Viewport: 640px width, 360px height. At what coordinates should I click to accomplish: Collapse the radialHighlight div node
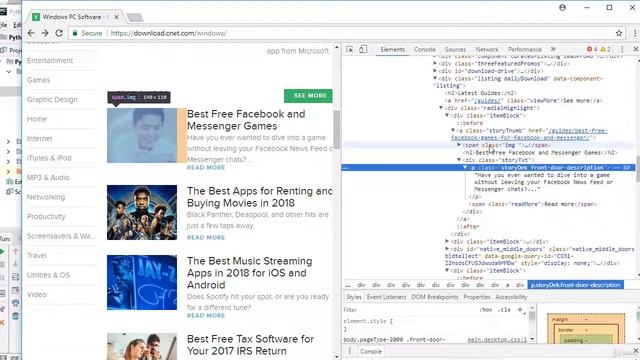[x=441, y=108]
